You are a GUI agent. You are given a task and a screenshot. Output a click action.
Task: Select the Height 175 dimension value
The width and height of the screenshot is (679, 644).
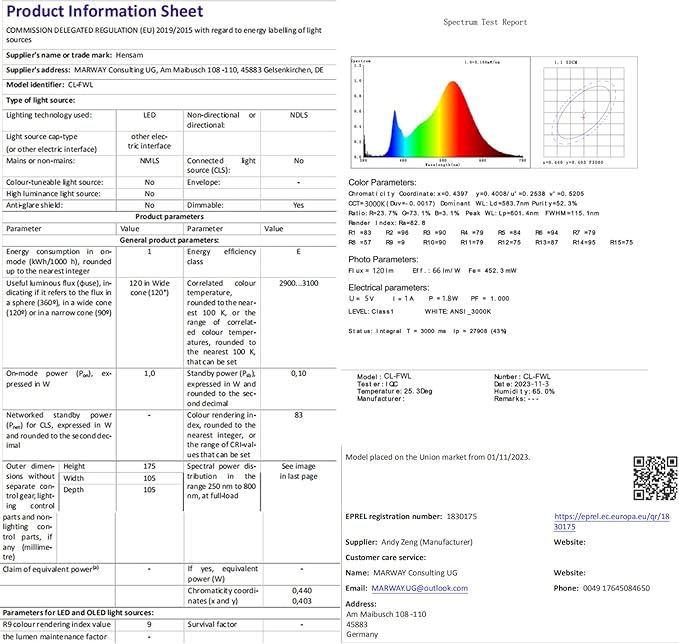coord(149,465)
